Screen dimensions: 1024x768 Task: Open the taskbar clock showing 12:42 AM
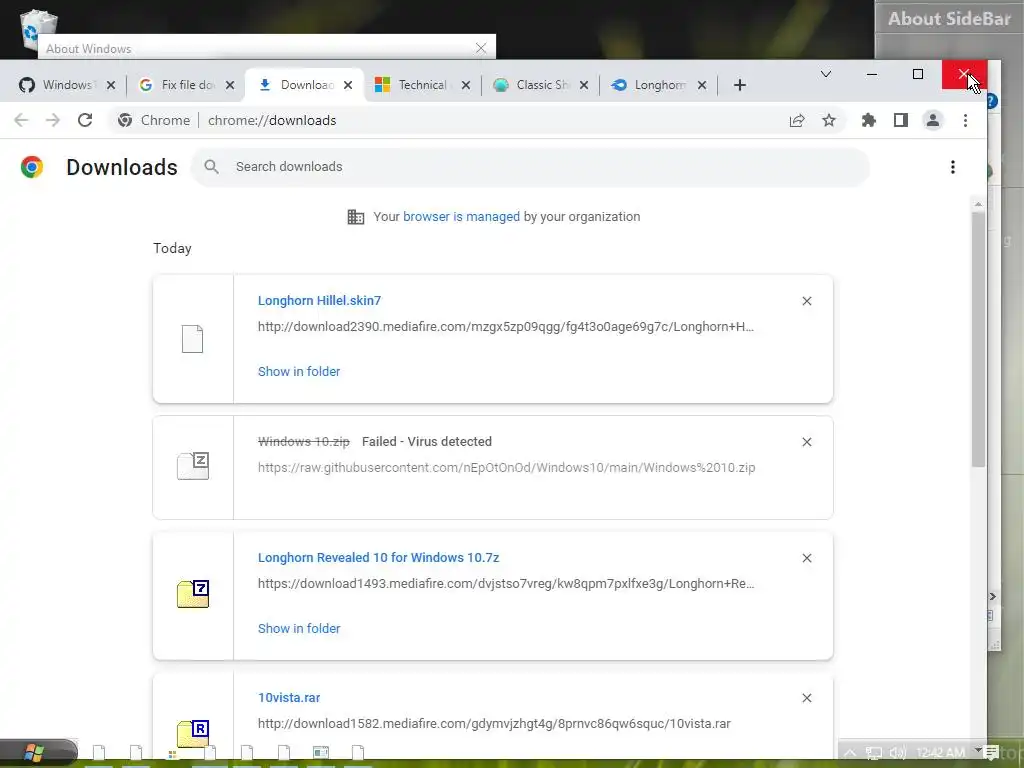pyautogui.click(x=940, y=753)
